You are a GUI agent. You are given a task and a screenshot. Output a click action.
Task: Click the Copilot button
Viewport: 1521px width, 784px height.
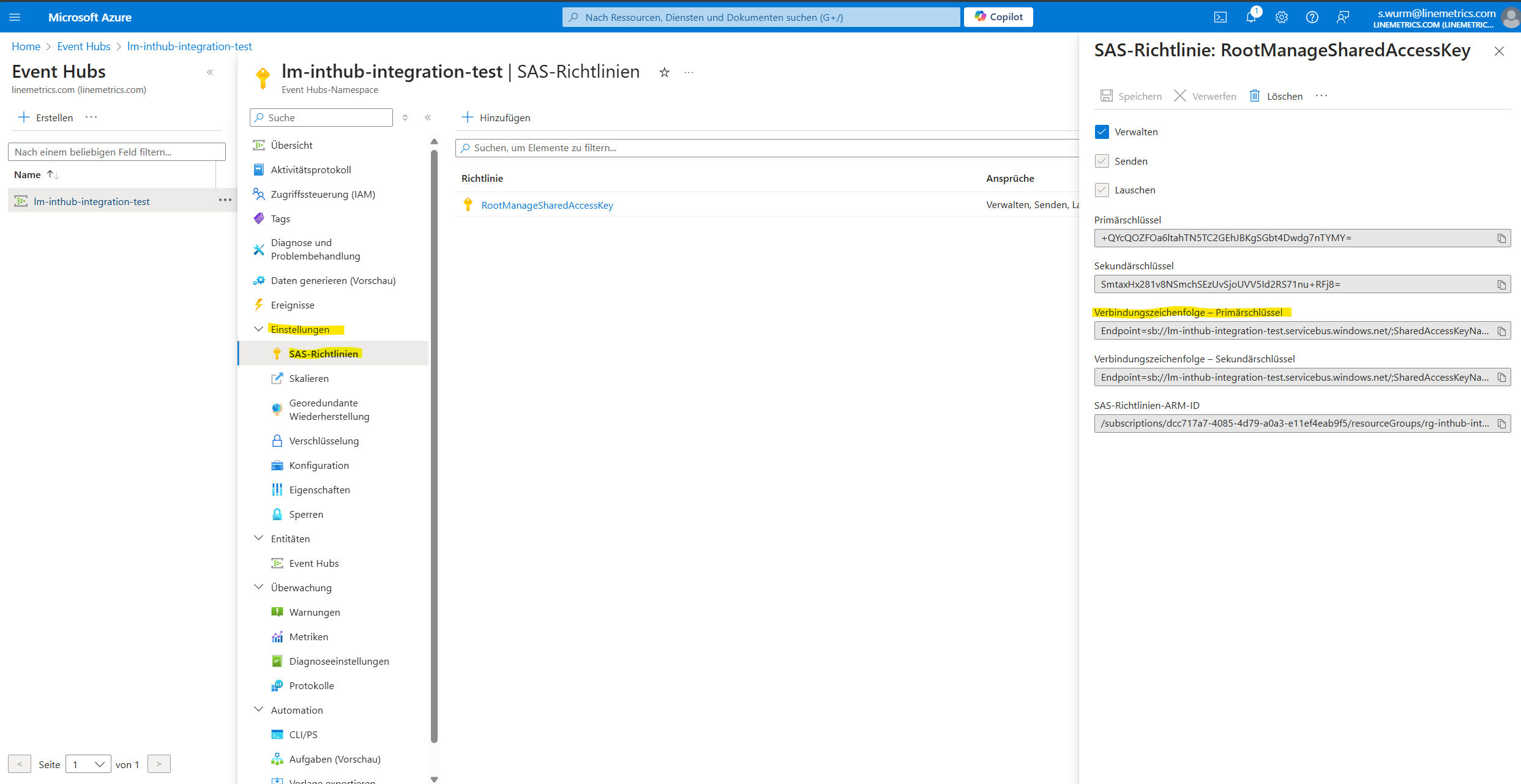[x=998, y=17]
